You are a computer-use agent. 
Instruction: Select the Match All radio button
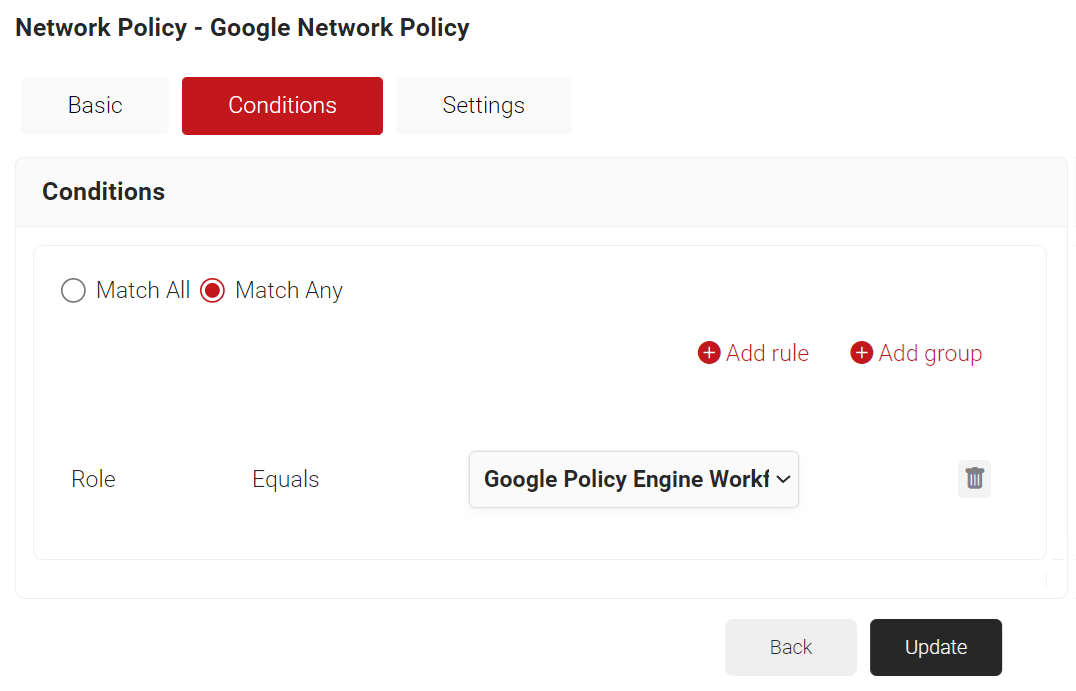pyautogui.click(x=73, y=291)
